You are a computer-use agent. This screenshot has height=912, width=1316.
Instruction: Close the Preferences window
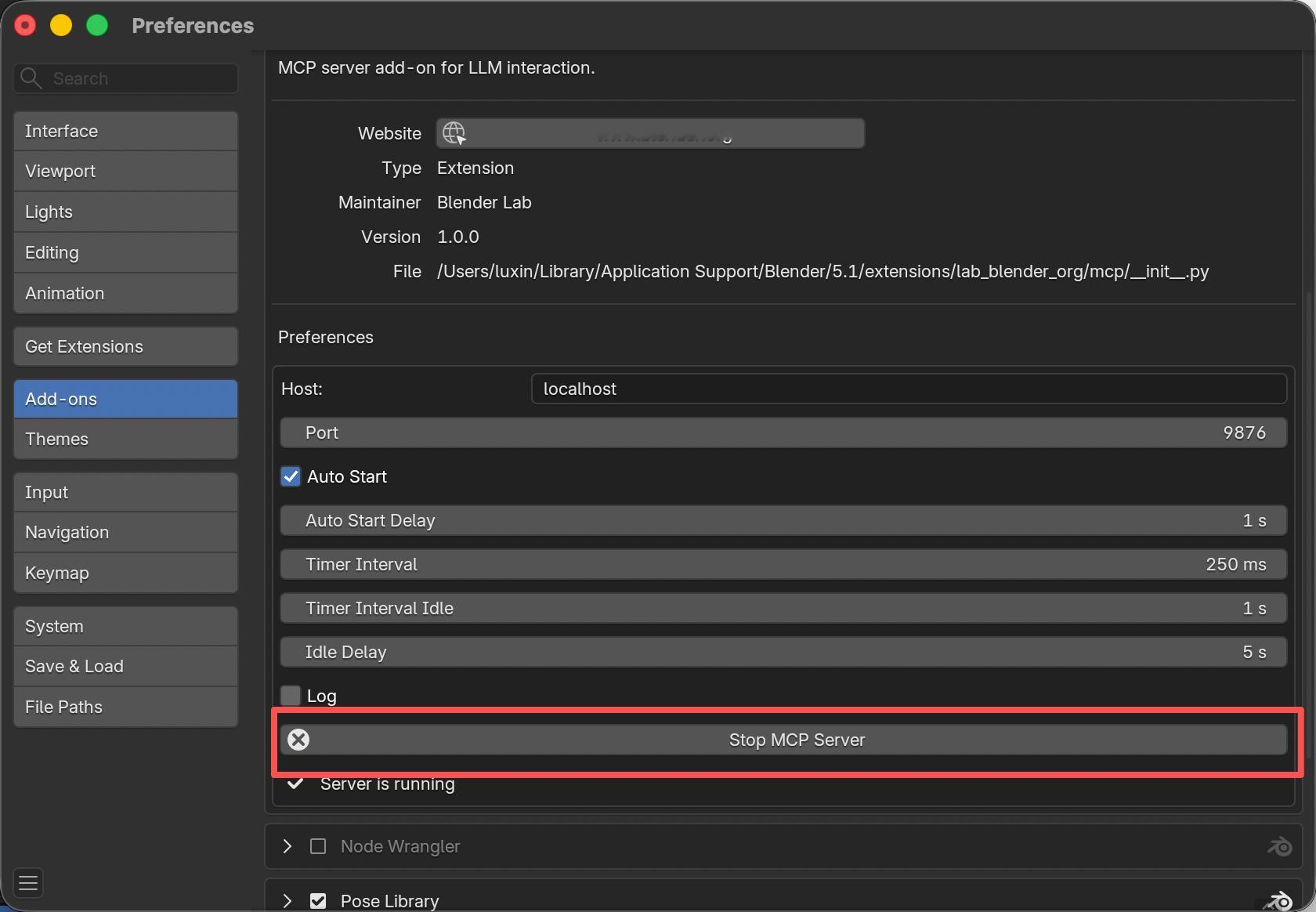point(25,25)
